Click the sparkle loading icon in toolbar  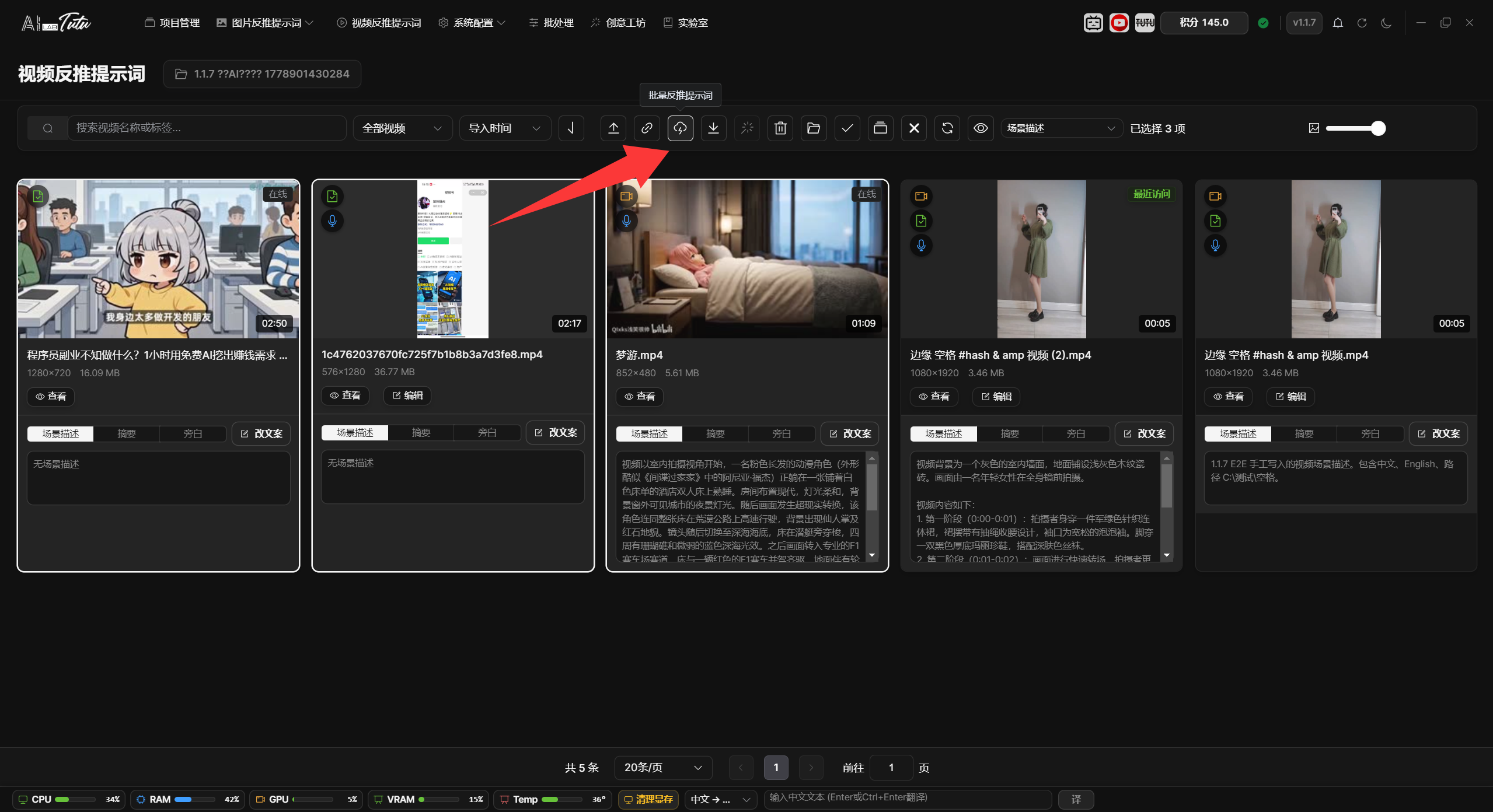tap(747, 128)
